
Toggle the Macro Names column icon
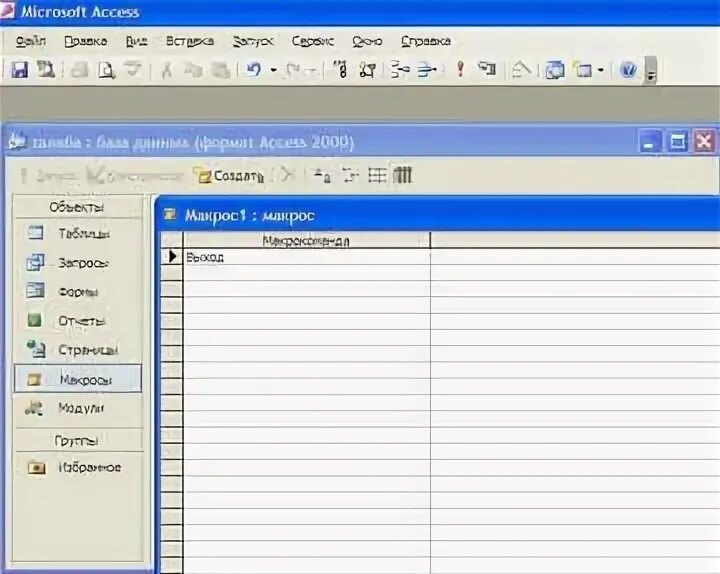[x=342, y=70]
